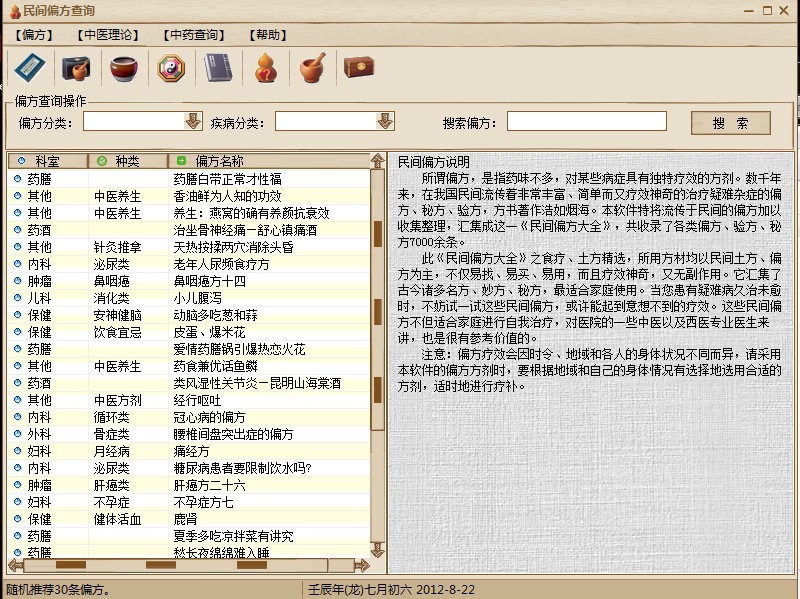The height and width of the screenshot is (599, 800).
Task: Click the yin-yang bagua toolbar icon
Action: (170, 68)
